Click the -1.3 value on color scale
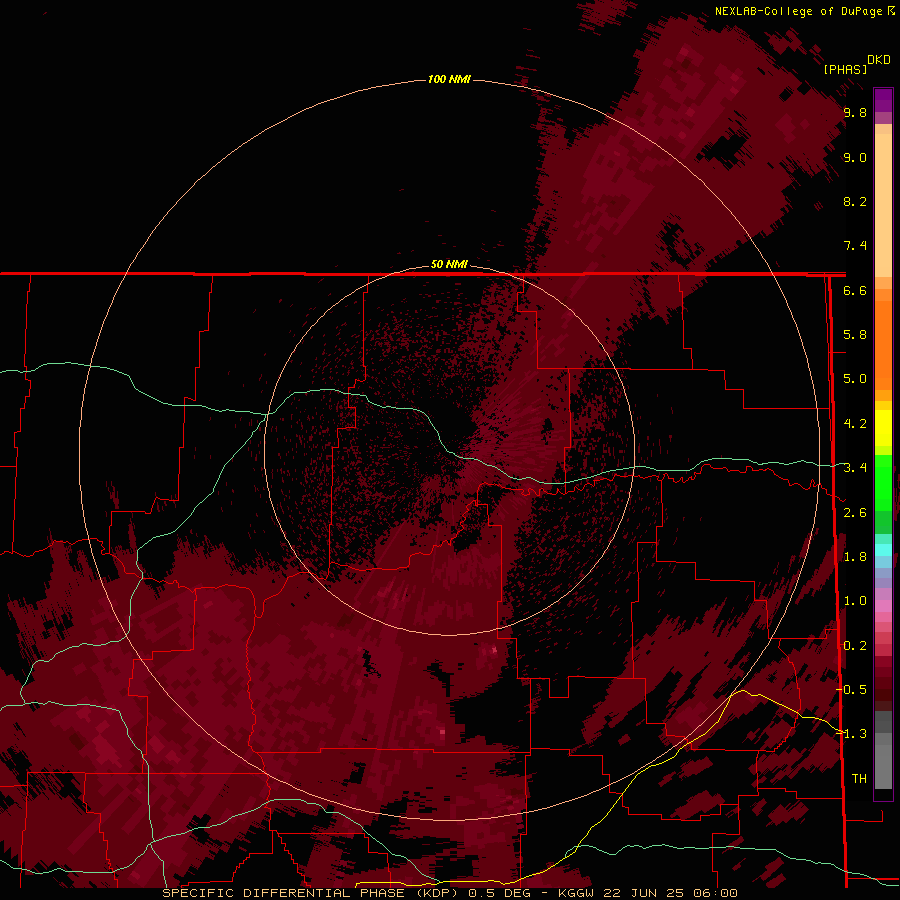This screenshot has width=900, height=900. tap(851, 734)
